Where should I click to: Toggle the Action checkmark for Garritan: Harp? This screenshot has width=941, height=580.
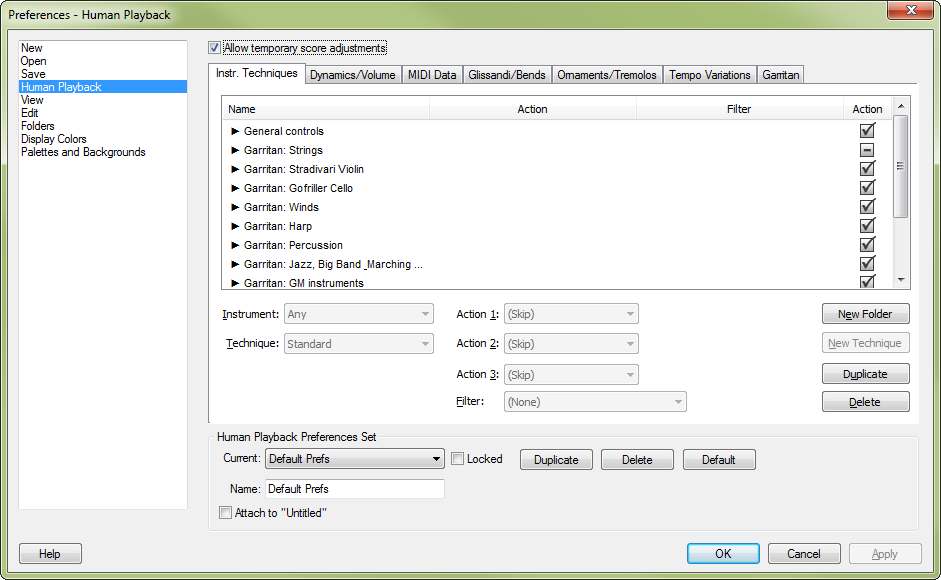click(x=867, y=225)
